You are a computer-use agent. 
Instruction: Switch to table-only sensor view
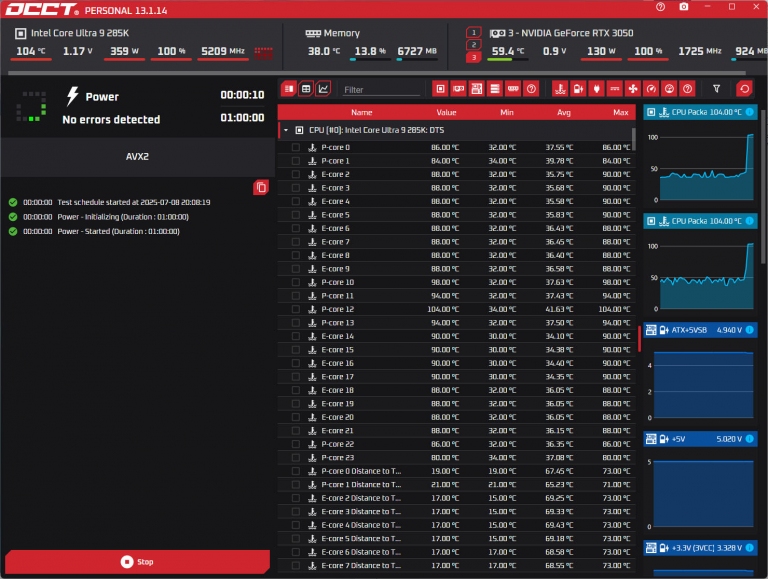306,89
